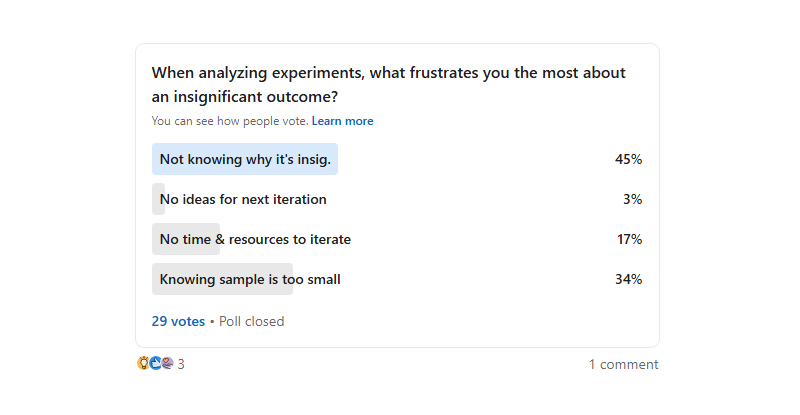Select the "No ideas for next iteration" option
This screenshot has height=415, width=800.
coord(243,199)
